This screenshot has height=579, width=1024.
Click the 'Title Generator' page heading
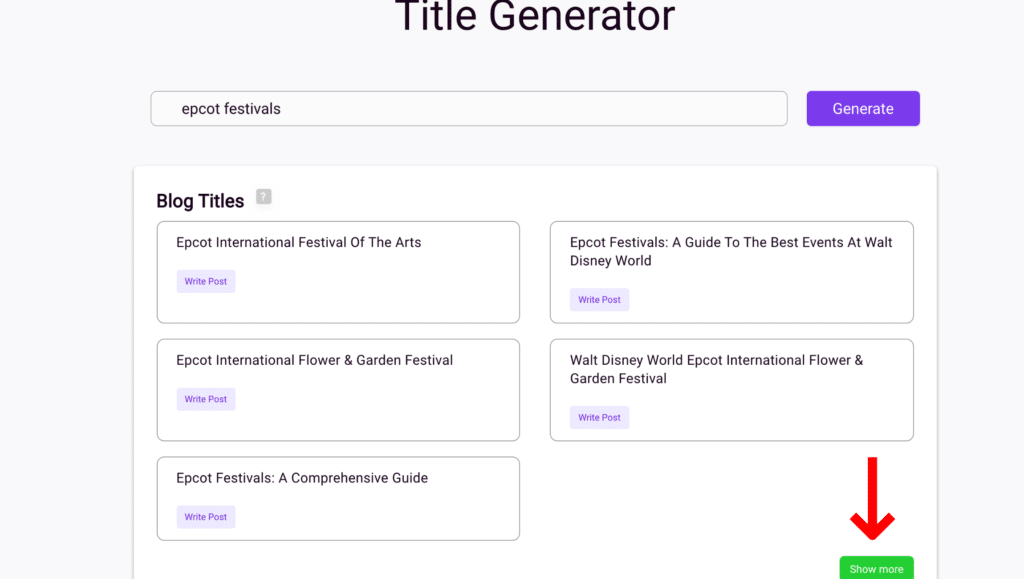535,16
